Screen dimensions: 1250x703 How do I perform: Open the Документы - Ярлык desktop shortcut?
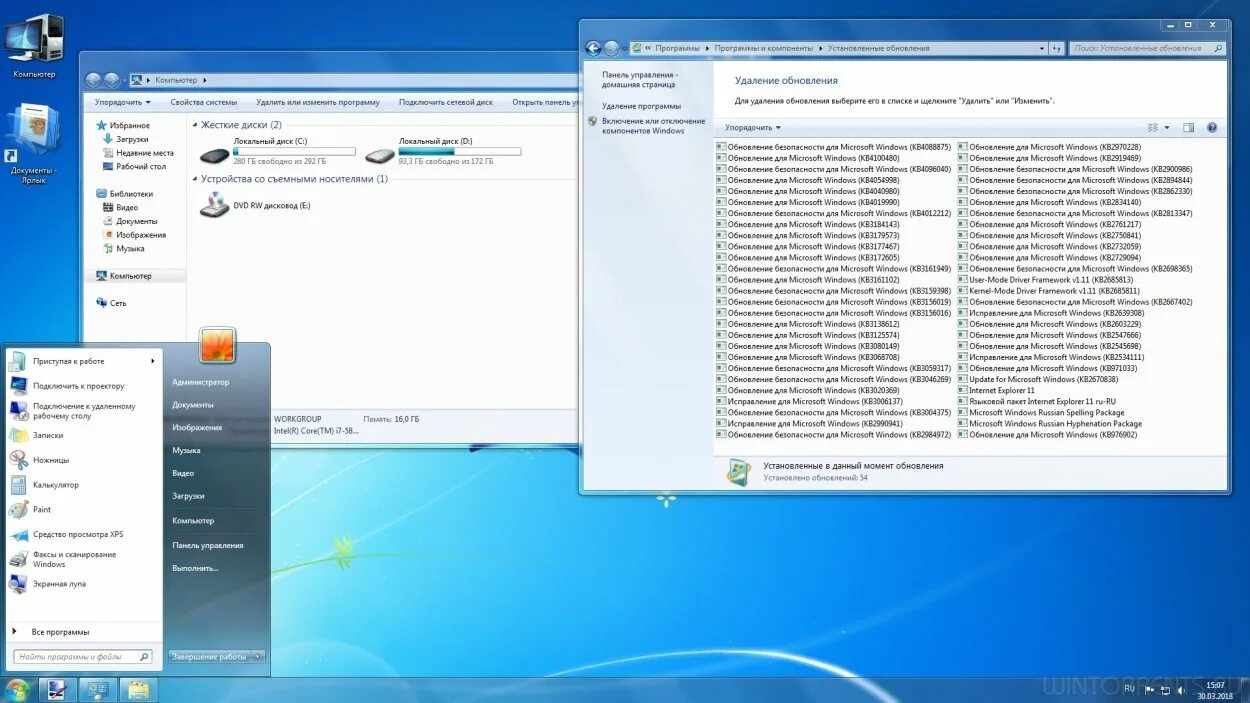pyautogui.click(x=33, y=145)
